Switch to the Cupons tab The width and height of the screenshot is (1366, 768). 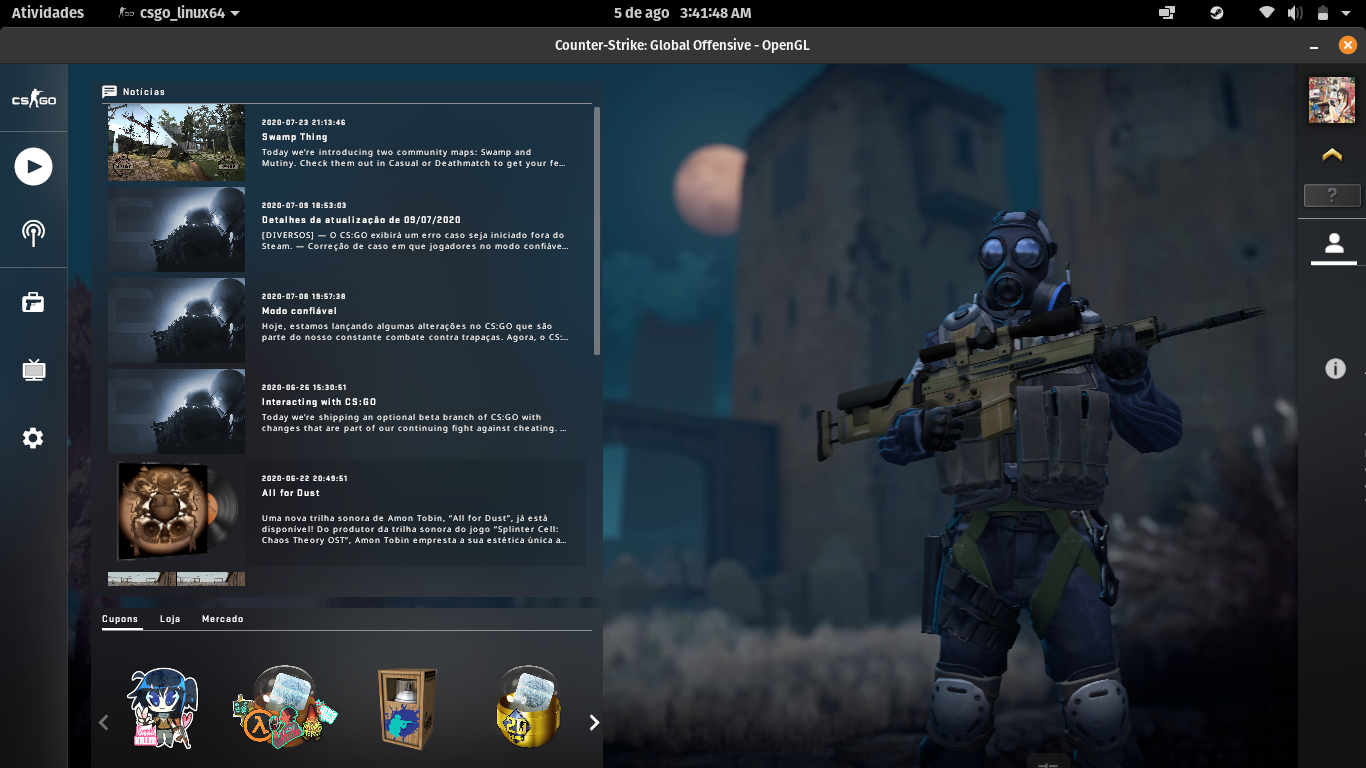pyautogui.click(x=120, y=619)
